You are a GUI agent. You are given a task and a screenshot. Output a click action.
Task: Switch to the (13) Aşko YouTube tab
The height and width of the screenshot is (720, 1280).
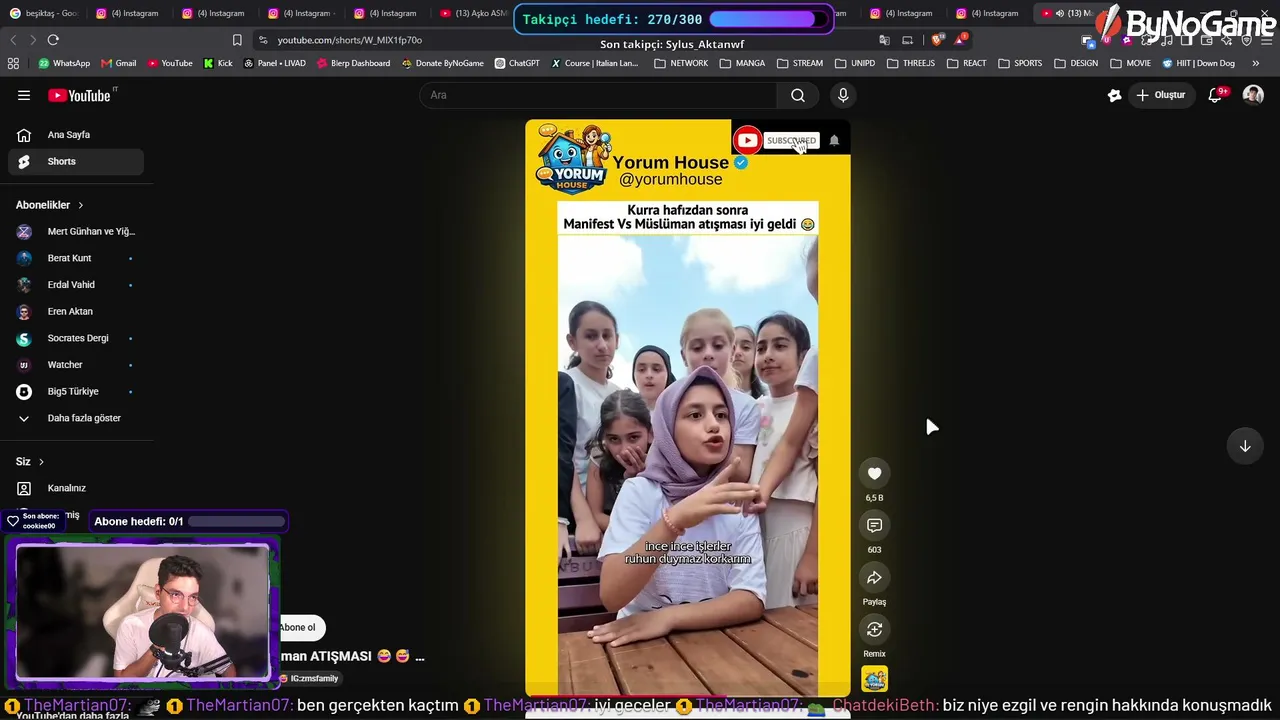474,13
